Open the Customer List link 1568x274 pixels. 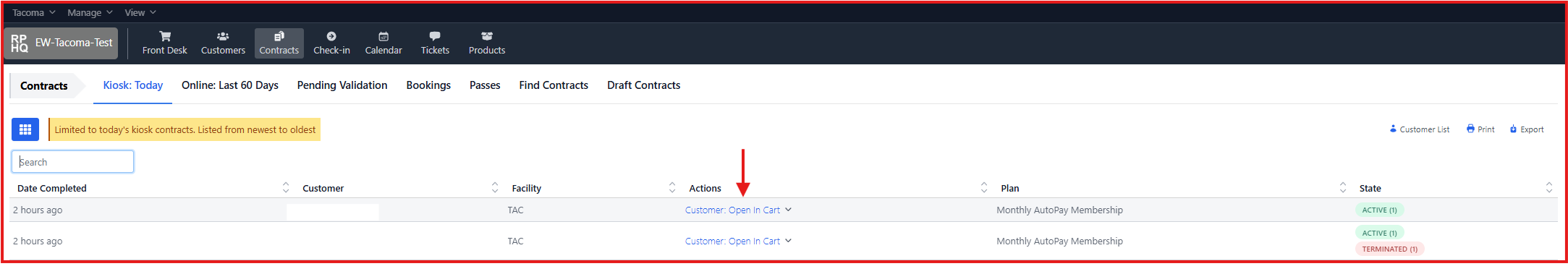[x=1419, y=129]
